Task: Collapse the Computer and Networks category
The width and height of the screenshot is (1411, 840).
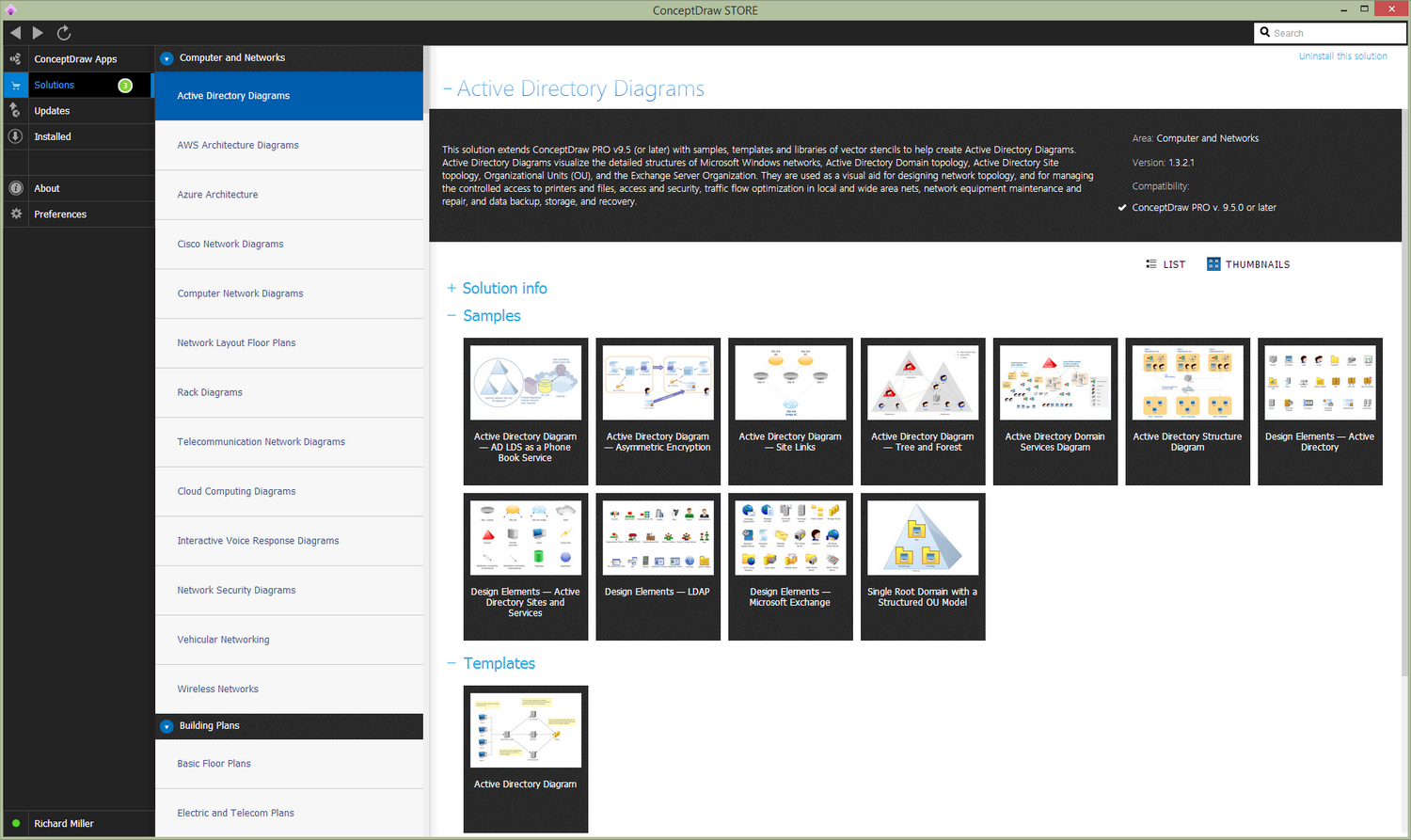Action: pyautogui.click(x=166, y=58)
